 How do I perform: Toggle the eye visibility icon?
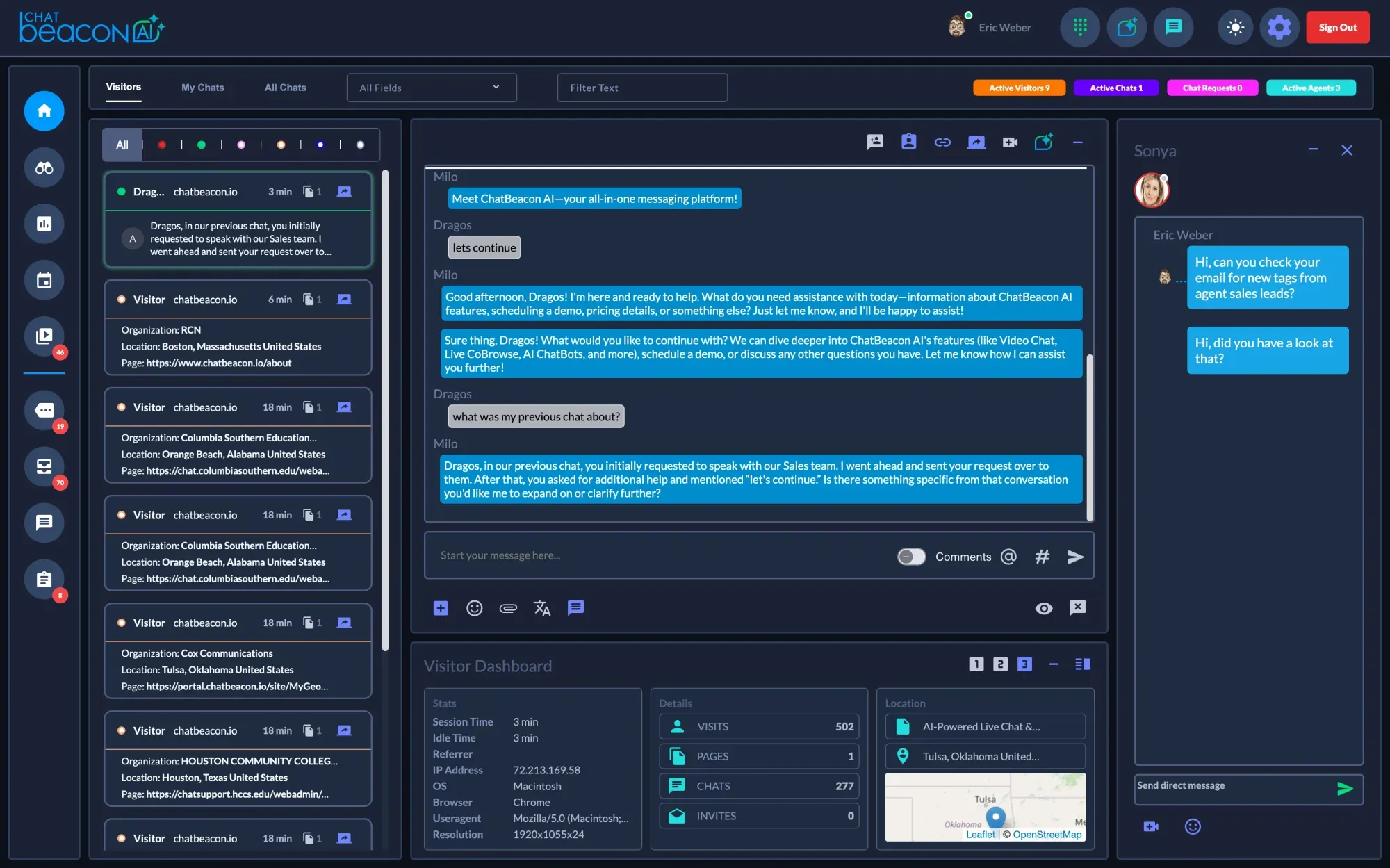point(1043,608)
